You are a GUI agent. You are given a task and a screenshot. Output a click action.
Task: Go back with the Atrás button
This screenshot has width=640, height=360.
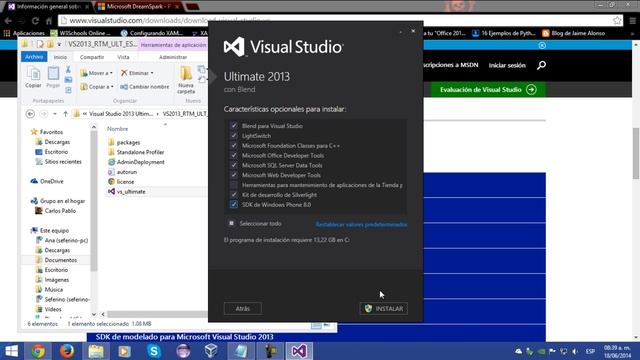(243, 309)
